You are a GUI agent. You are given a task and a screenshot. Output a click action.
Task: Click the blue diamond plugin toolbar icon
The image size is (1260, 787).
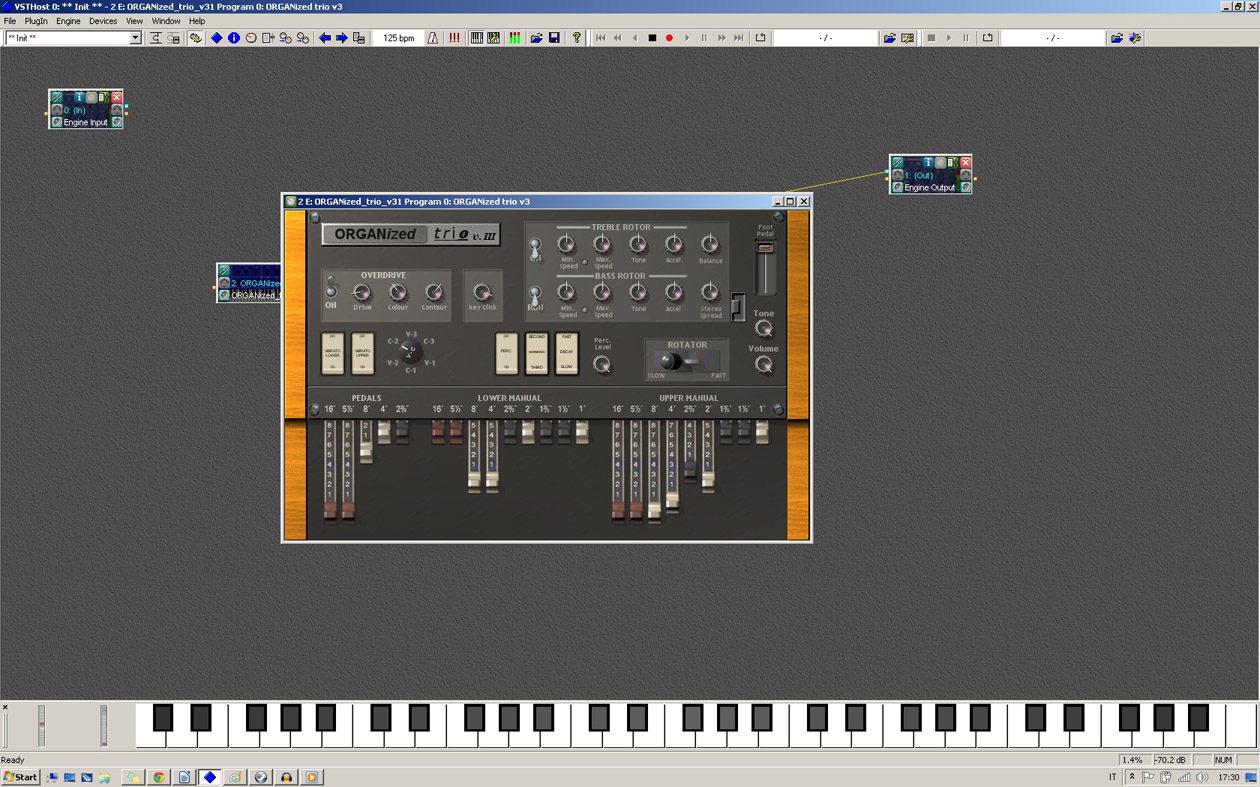216,38
